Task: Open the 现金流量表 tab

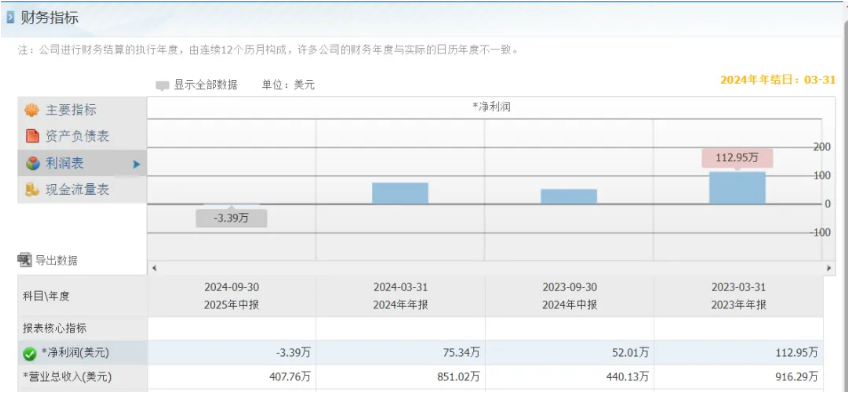Action: tap(82, 190)
